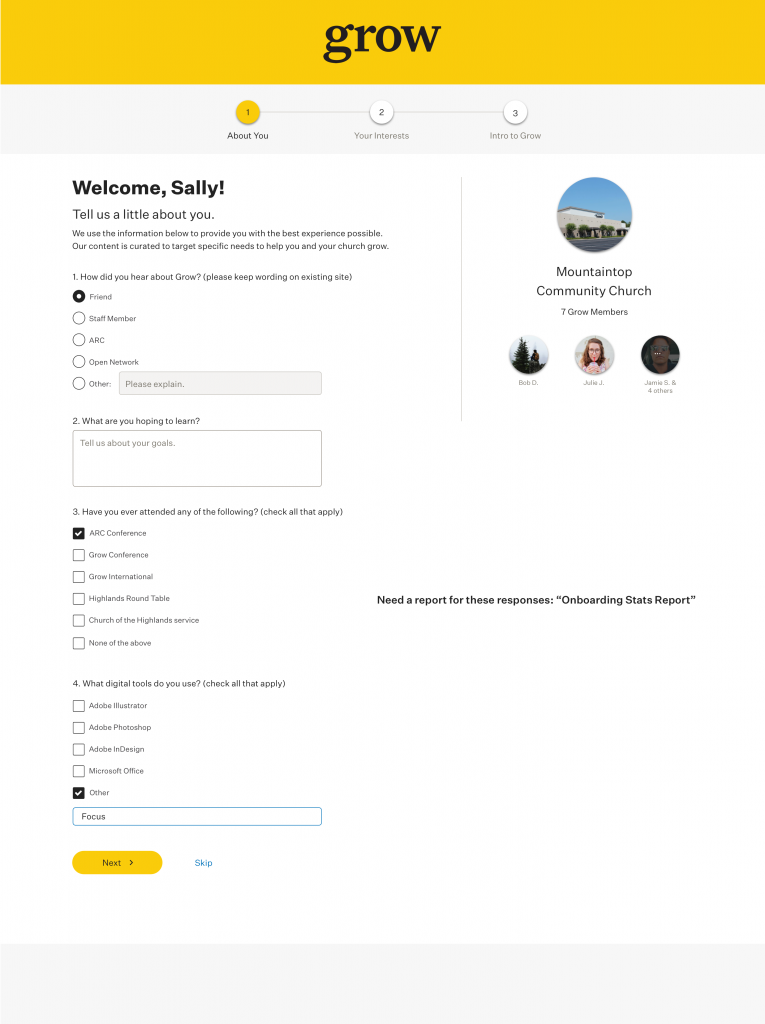
Task: Open Jamie S.'s member avatar
Action: click(660, 355)
